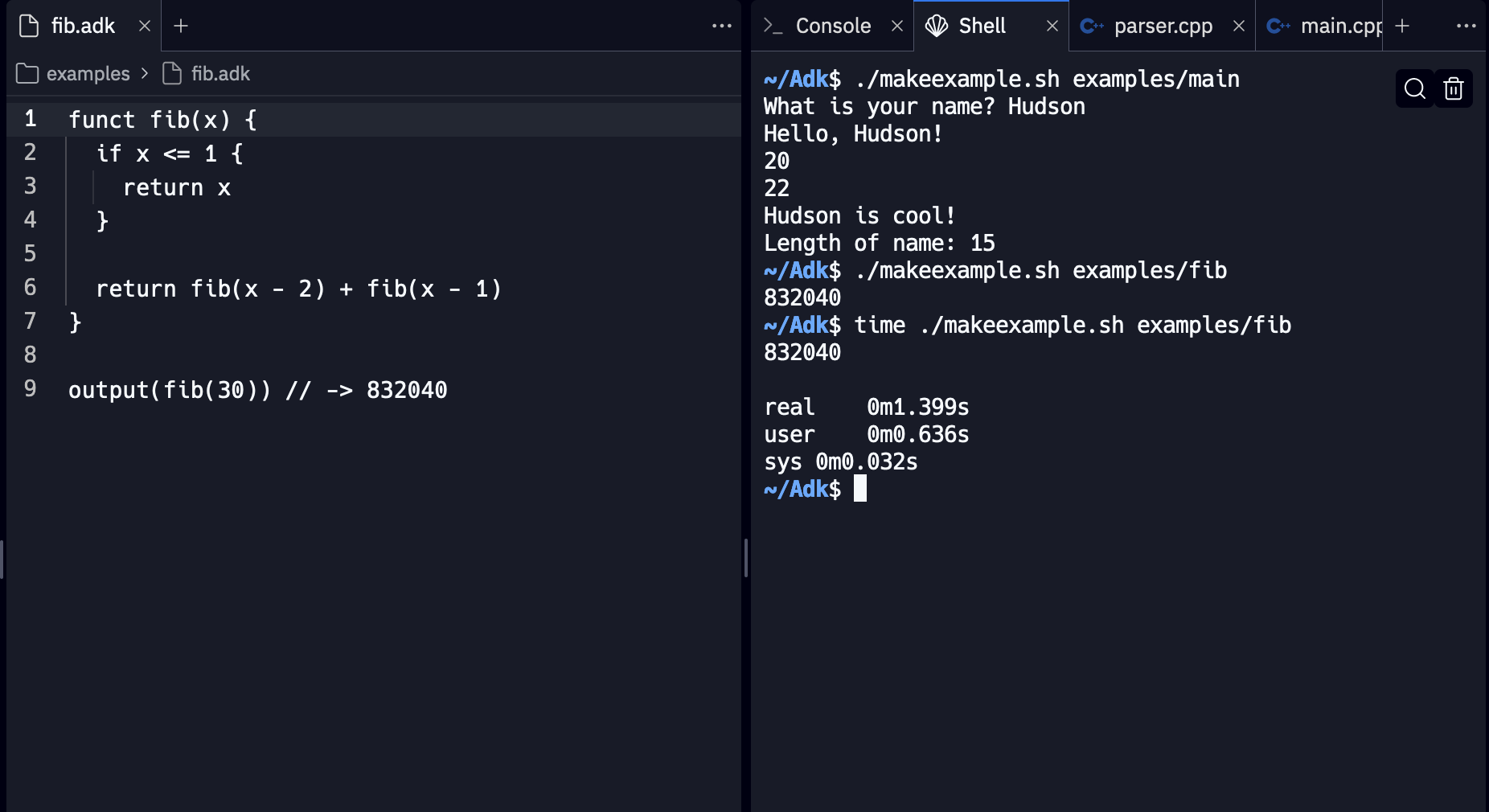This screenshot has width=1489, height=812.
Task: Close the Shell tab
Action: coord(1052,26)
